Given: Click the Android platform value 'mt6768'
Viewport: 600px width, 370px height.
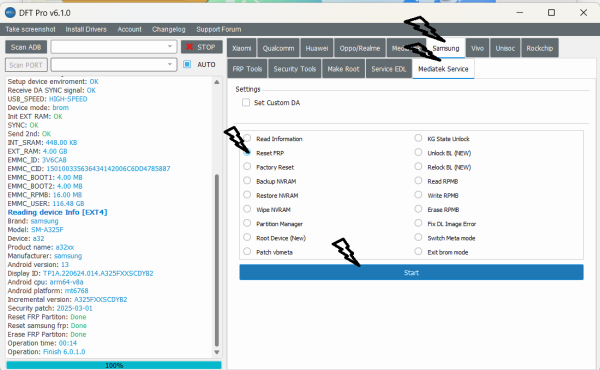Looking at the screenshot, I should (77, 291).
